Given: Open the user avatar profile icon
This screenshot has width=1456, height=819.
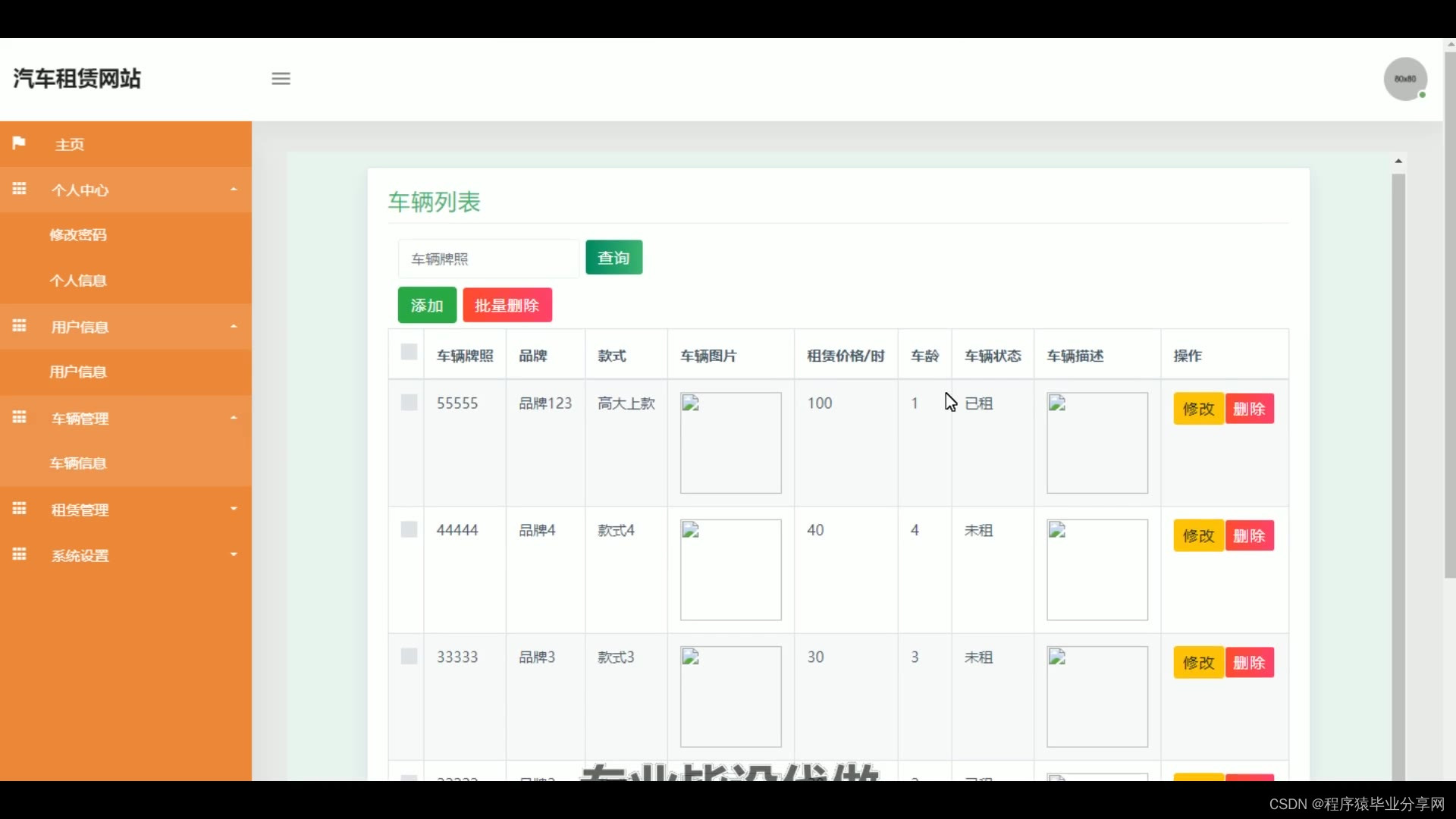Looking at the screenshot, I should point(1405,79).
